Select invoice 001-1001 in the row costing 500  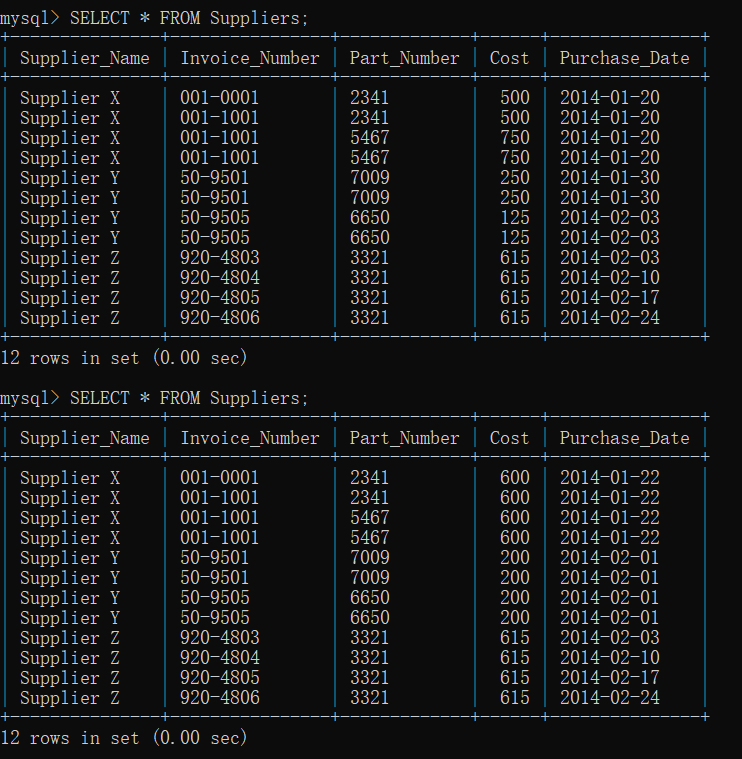219,118
